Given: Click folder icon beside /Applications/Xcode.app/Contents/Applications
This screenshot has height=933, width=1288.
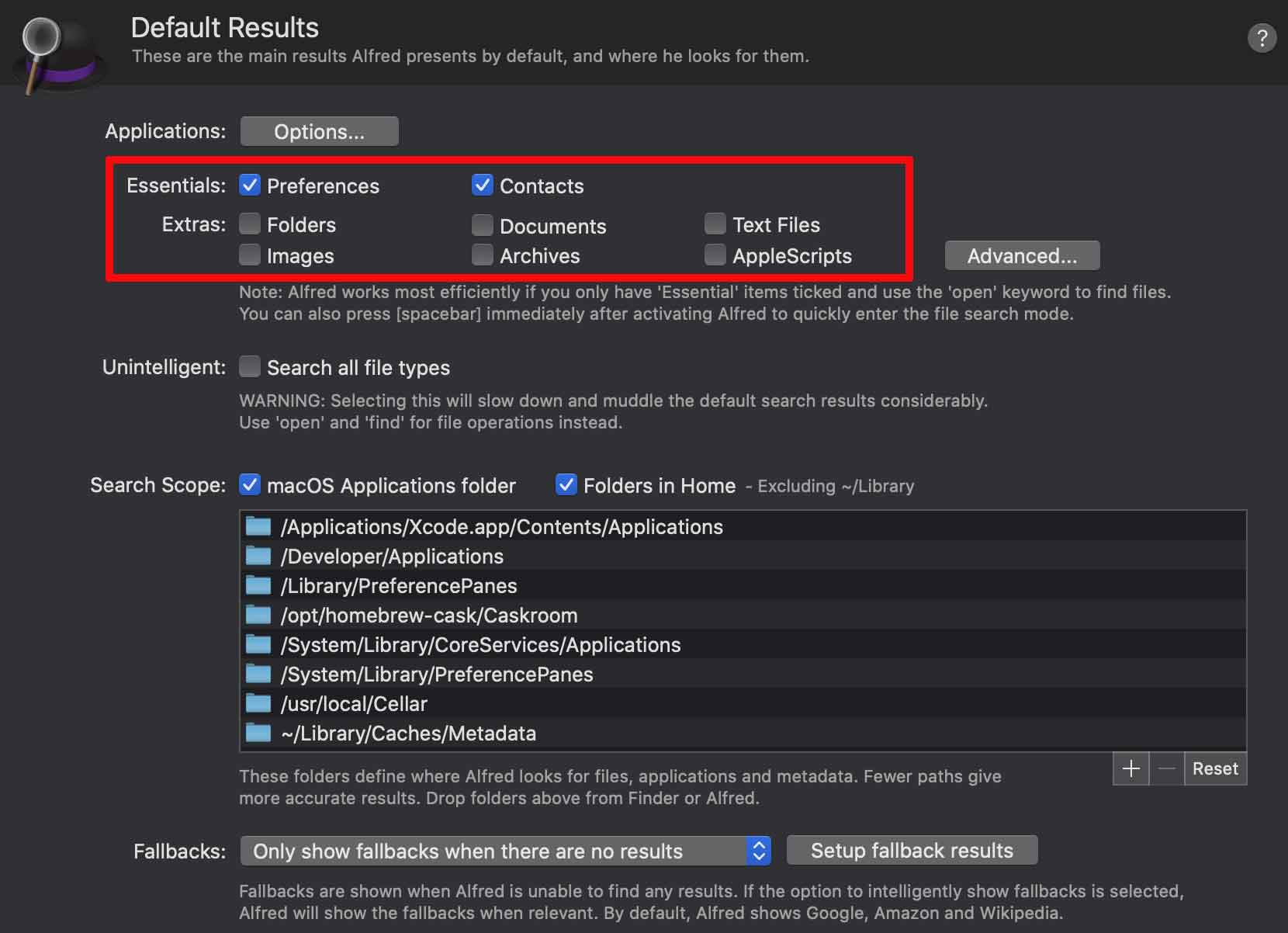Looking at the screenshot, I should 258,526.
